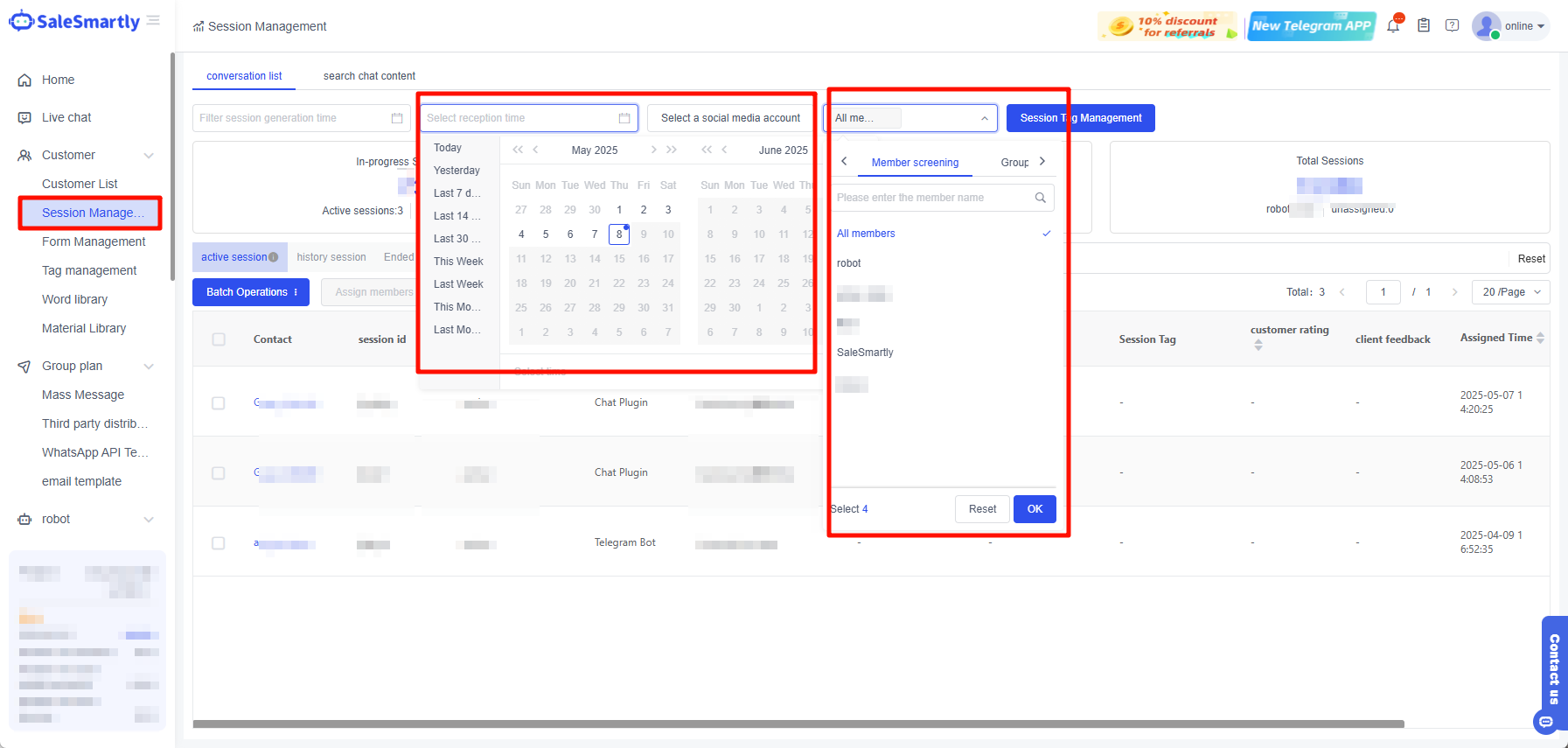Open the 20/Page size dropdown

coord(1510,292)
